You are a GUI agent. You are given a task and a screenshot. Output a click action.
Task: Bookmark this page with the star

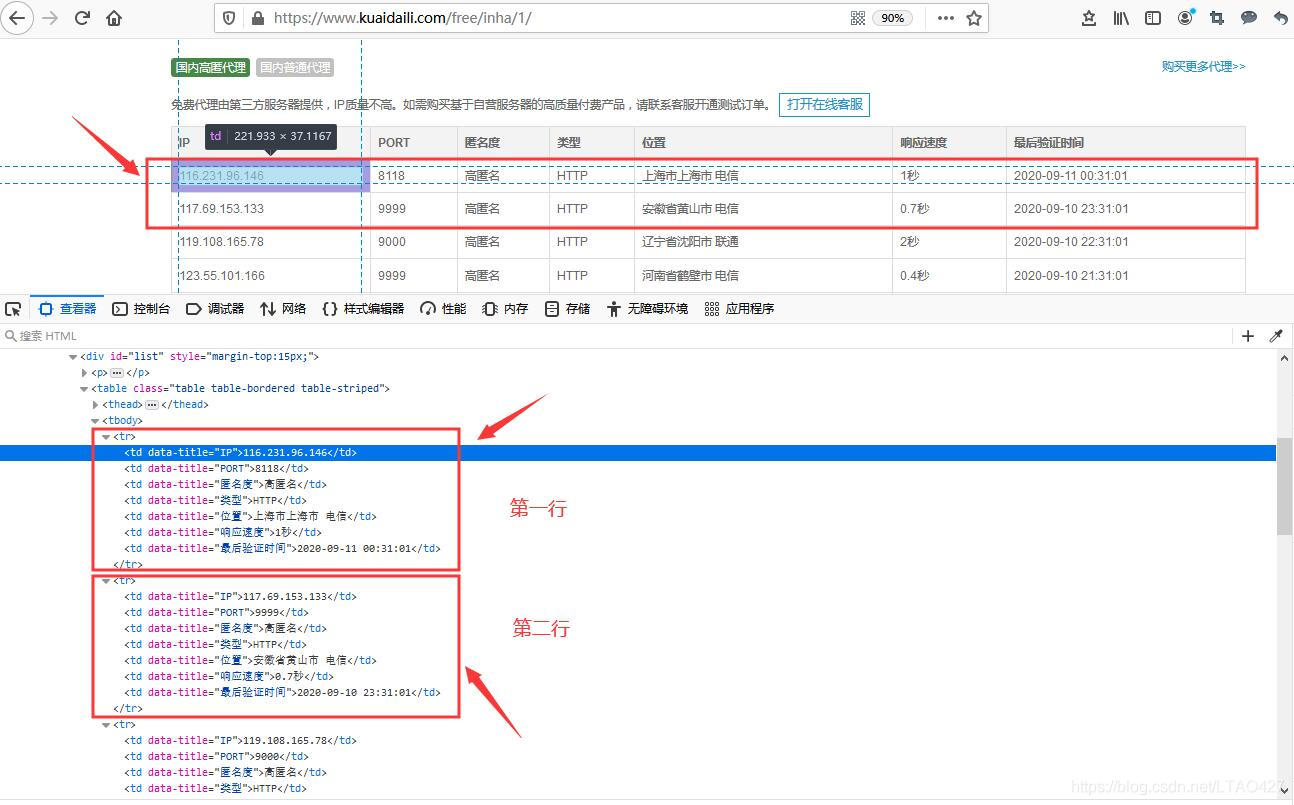point(974,18)
